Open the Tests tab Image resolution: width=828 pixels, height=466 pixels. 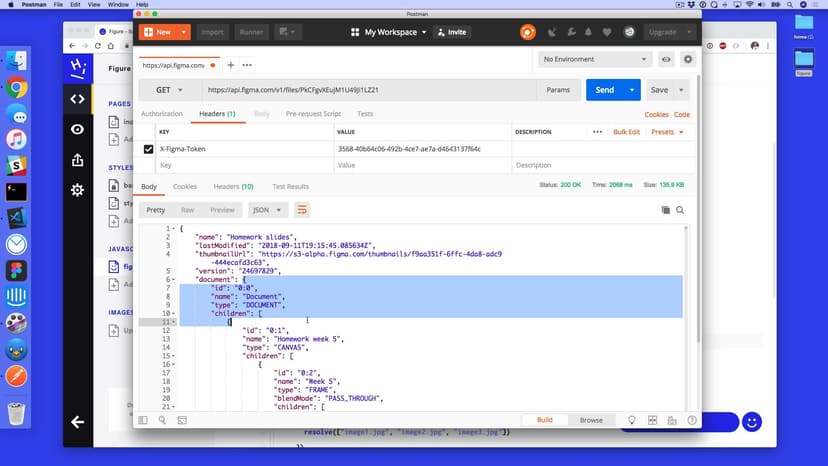365,114
